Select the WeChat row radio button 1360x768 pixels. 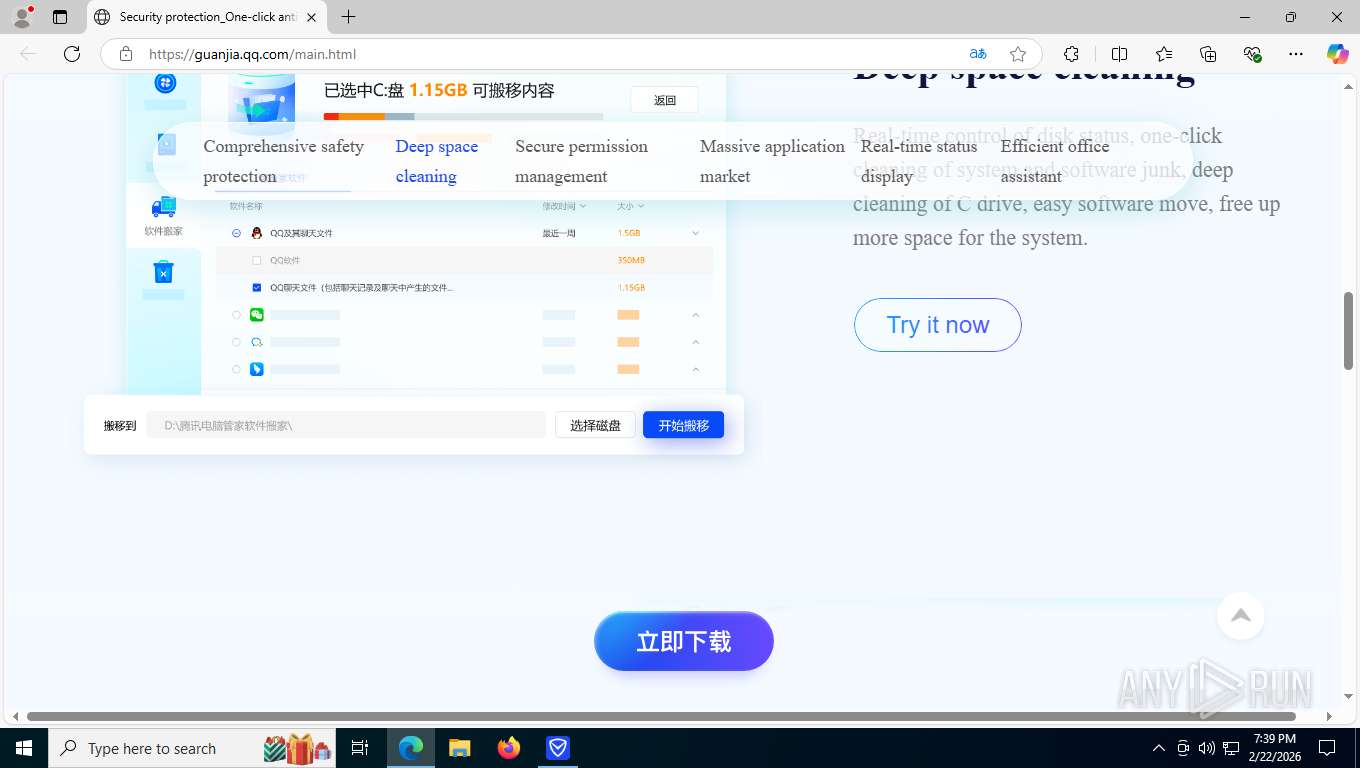(x=236, y=315)
